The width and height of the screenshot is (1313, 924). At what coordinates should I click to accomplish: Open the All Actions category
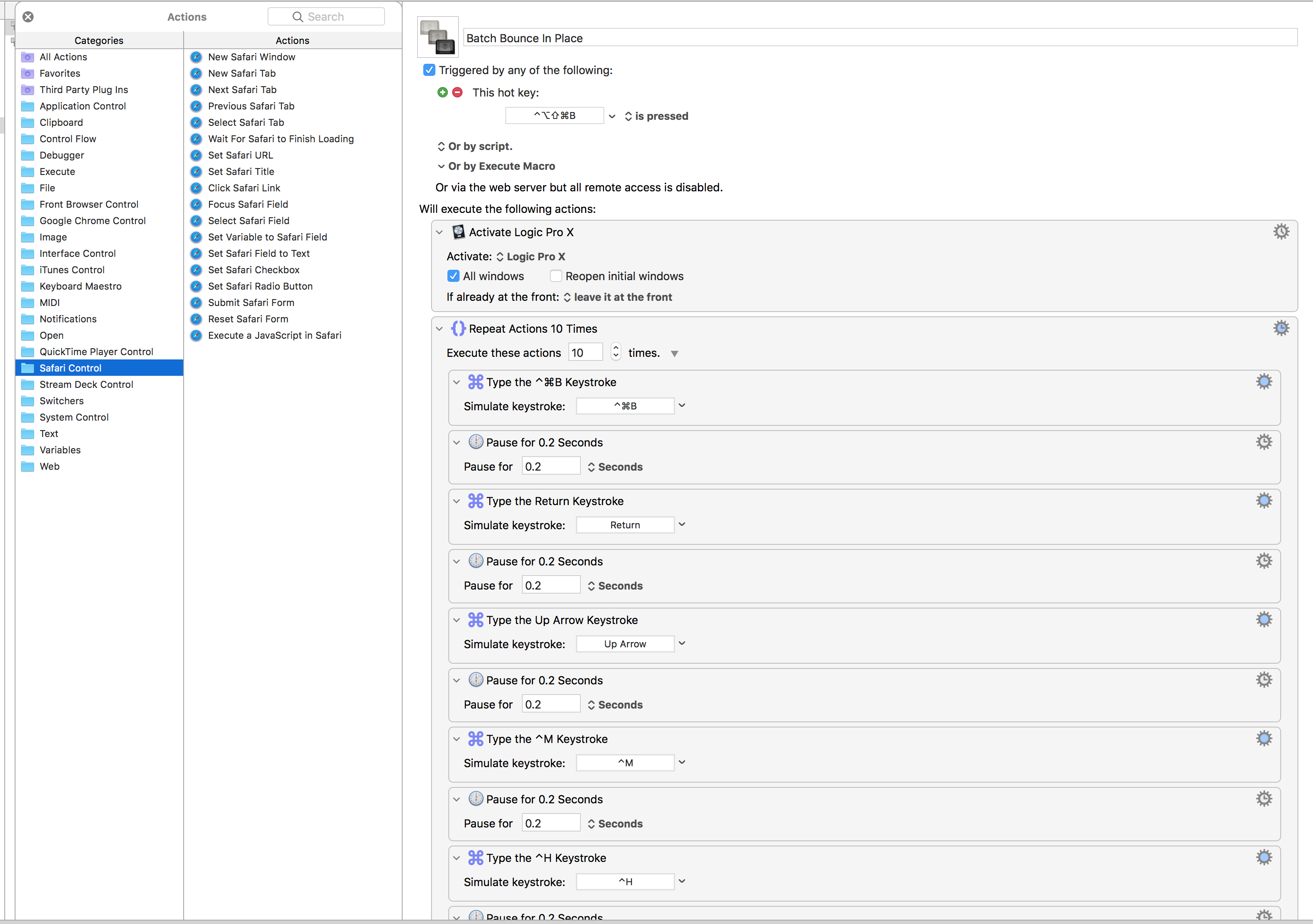pos(99,56)
